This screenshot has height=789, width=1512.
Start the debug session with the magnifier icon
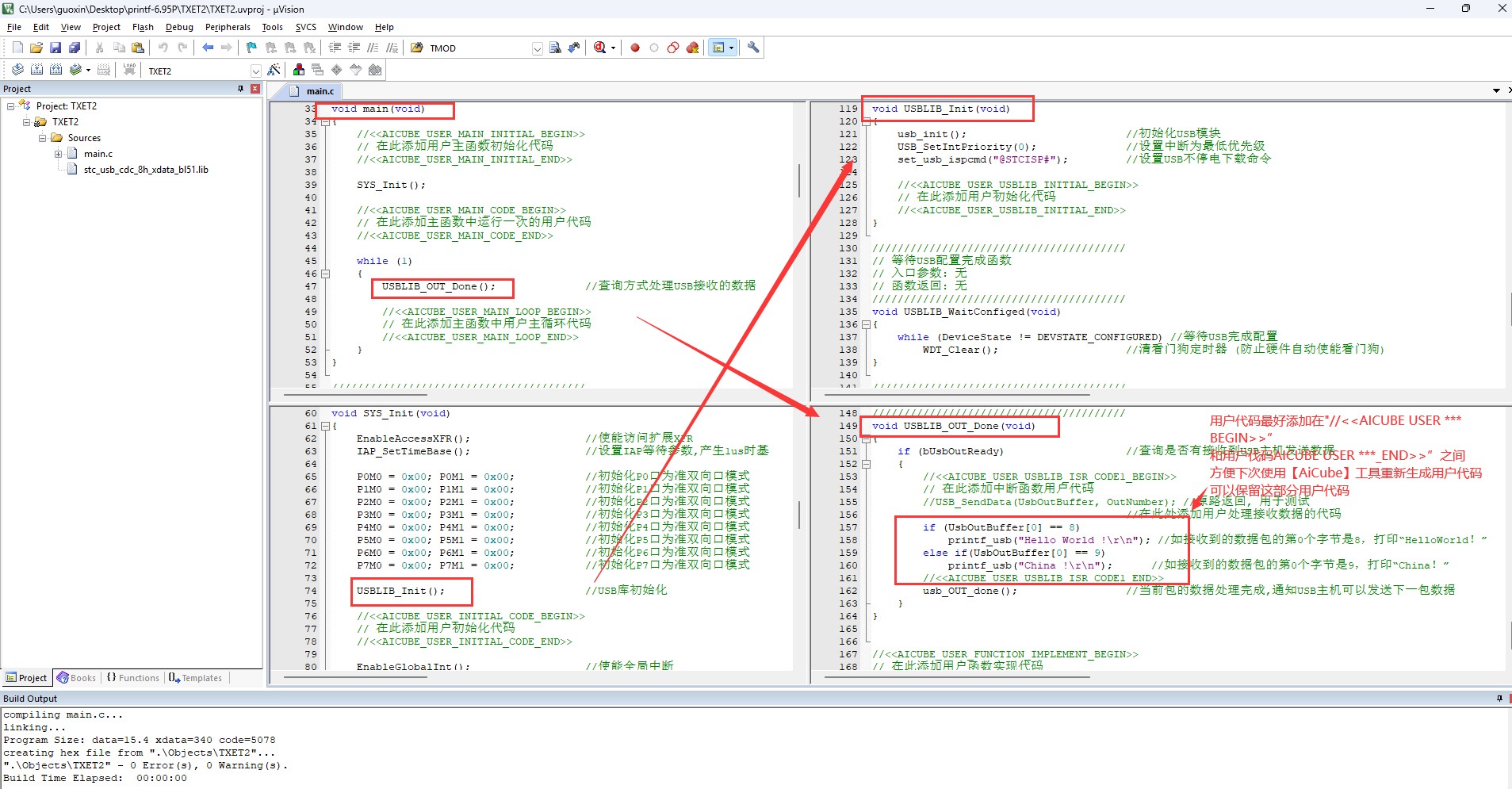click(x=600, y=48)
